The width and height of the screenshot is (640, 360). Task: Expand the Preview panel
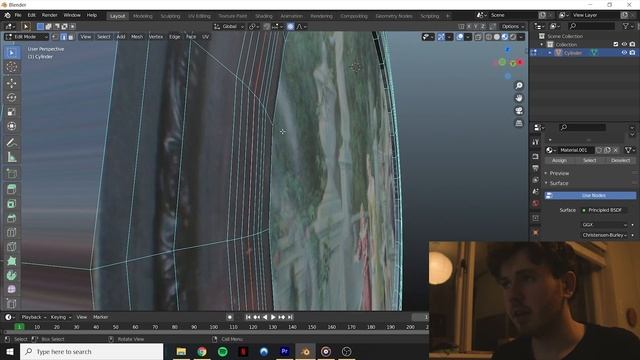pyautogui.click(x=559, y=173)
